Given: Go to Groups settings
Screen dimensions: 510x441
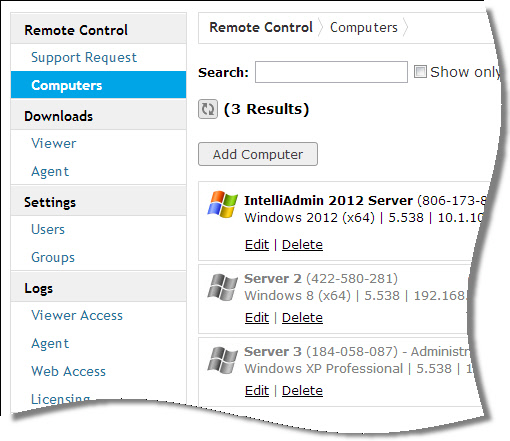Looking at the screenshot, I should point(53,257).
